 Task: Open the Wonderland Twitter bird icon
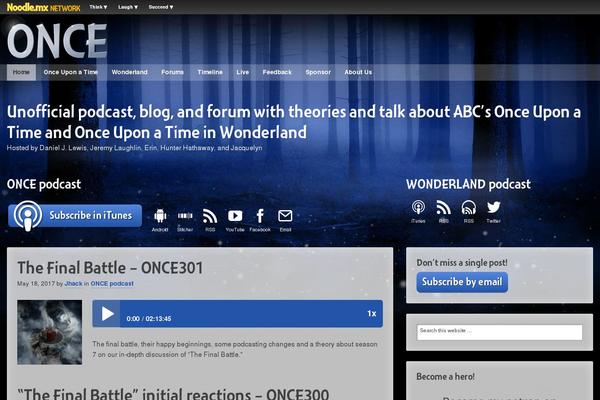(494, 211)
